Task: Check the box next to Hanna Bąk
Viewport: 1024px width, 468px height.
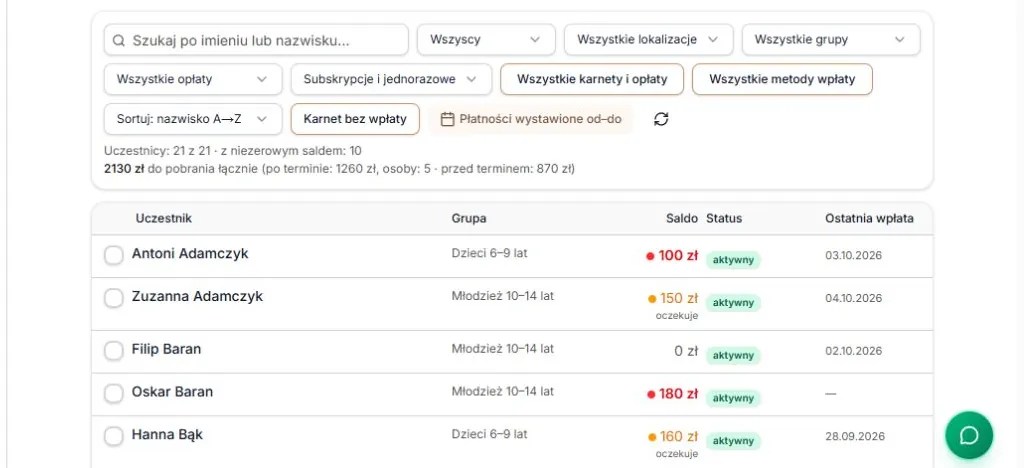Action: (x=114, y=437)
